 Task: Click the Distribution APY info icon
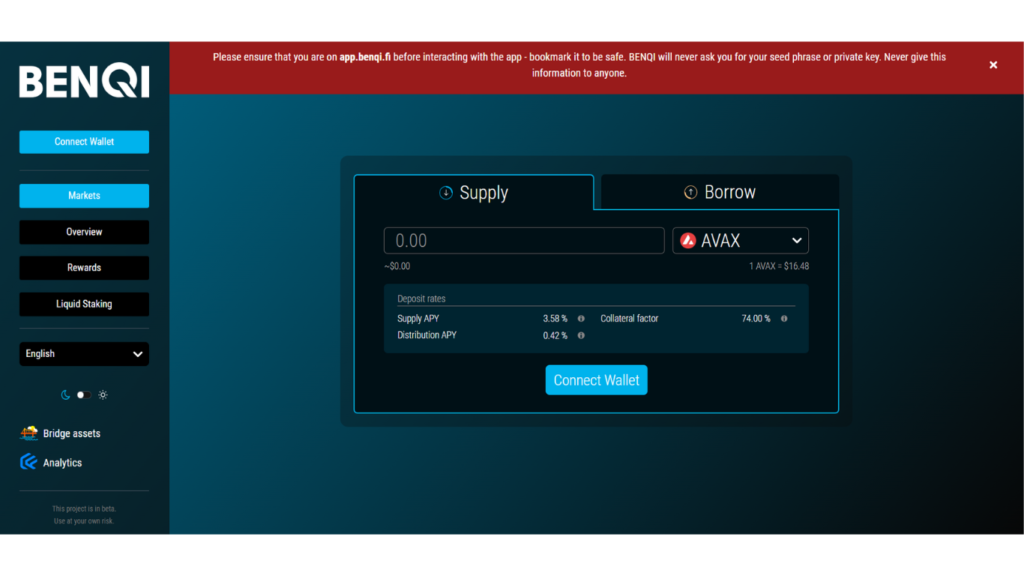pos(581,336)
